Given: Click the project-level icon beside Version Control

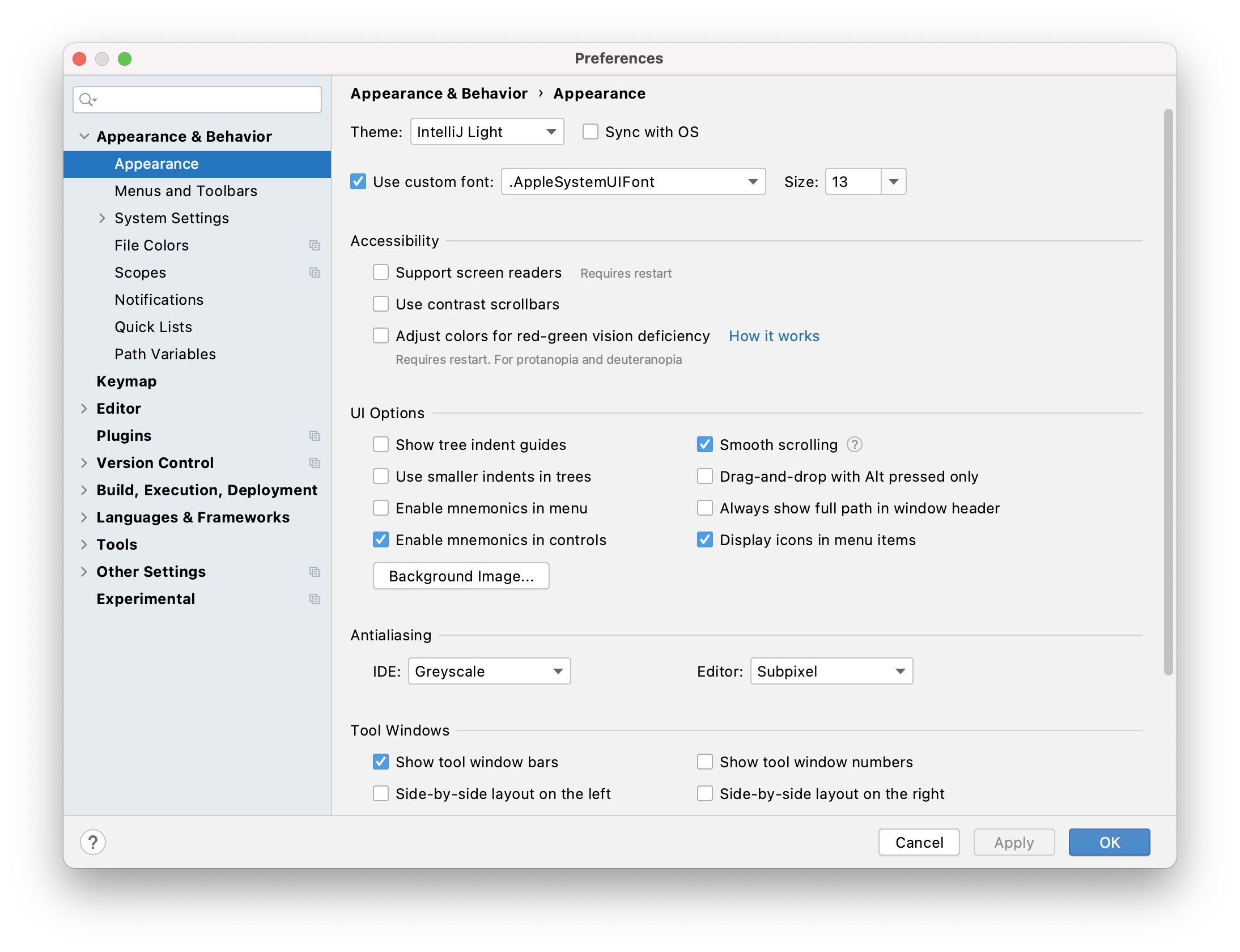Looking at the screenshot, I should (x=315, y=463).
